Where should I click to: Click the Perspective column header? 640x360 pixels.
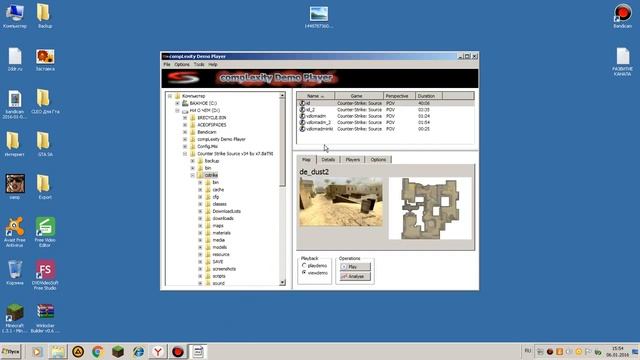[399, 96]
